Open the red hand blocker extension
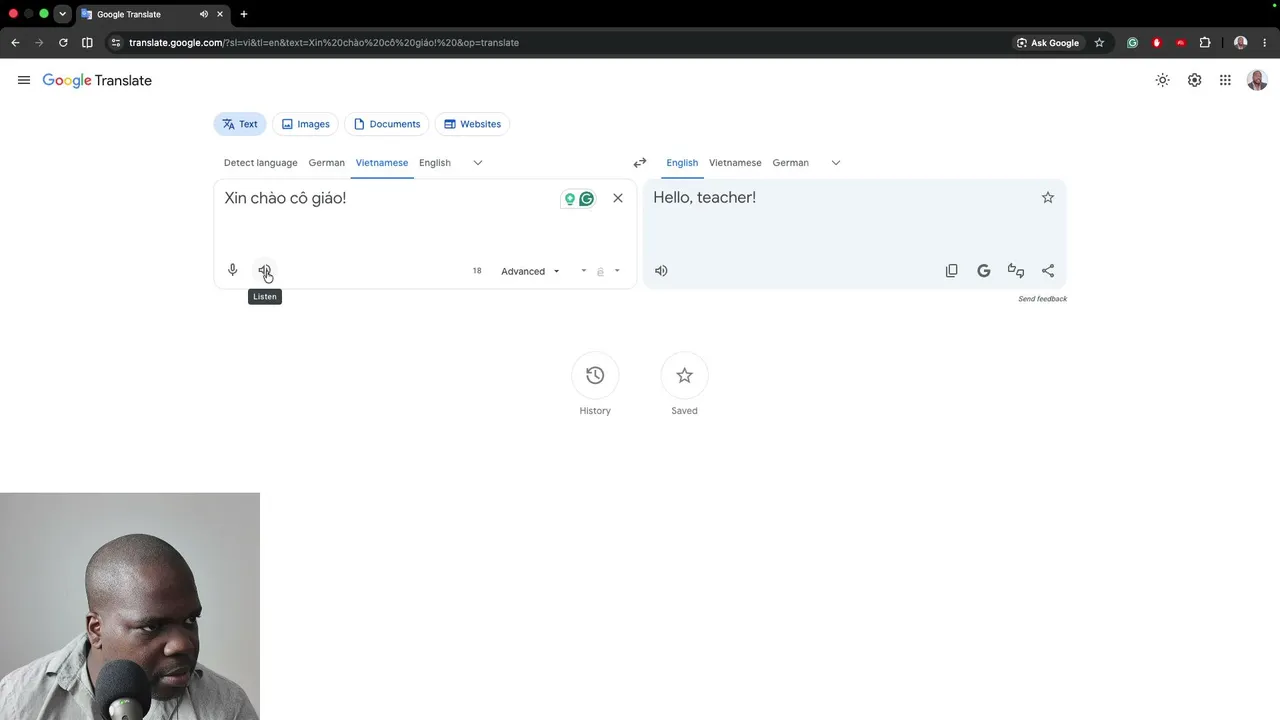The image size is (1280, 720). click(x=1157, y=43)
